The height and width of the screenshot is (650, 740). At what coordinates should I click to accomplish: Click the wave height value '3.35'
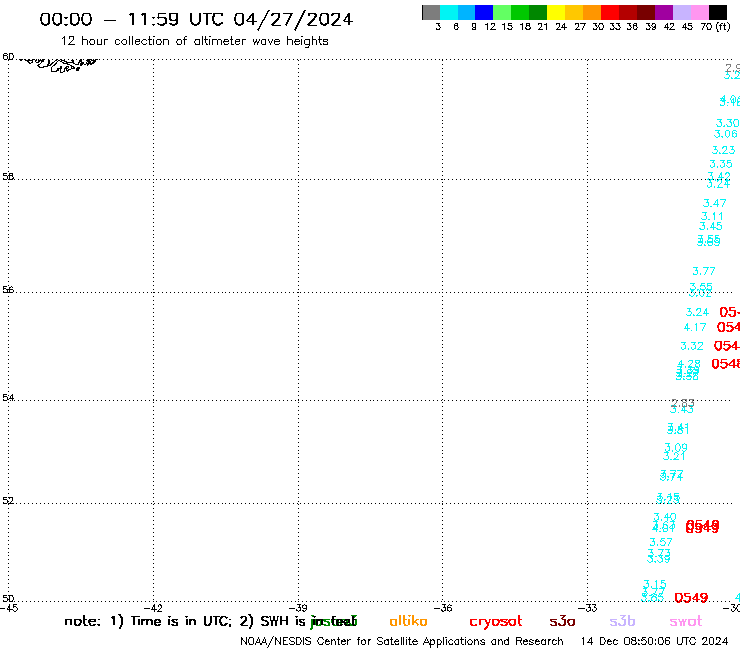click(721, 164)
